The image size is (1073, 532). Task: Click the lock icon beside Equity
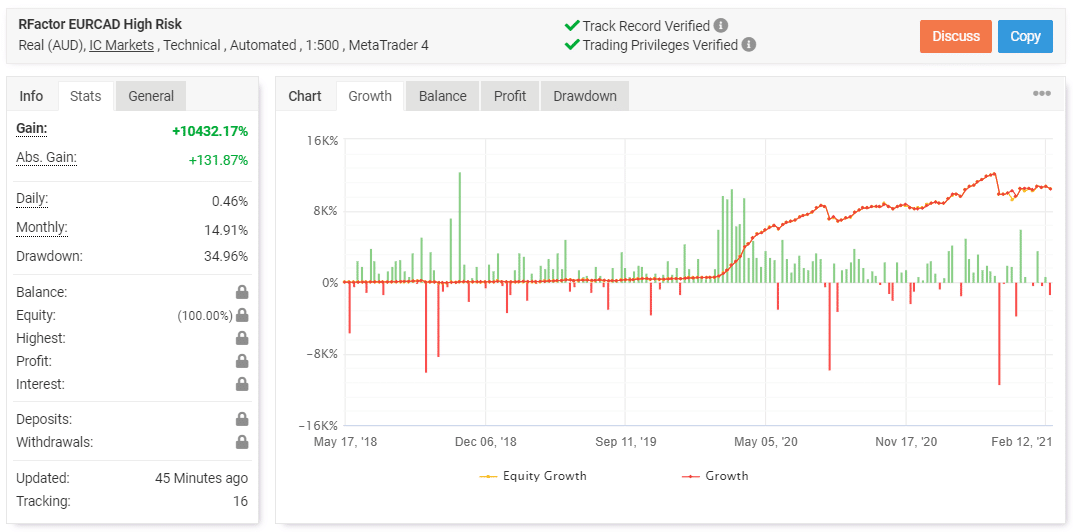[241, 316]
